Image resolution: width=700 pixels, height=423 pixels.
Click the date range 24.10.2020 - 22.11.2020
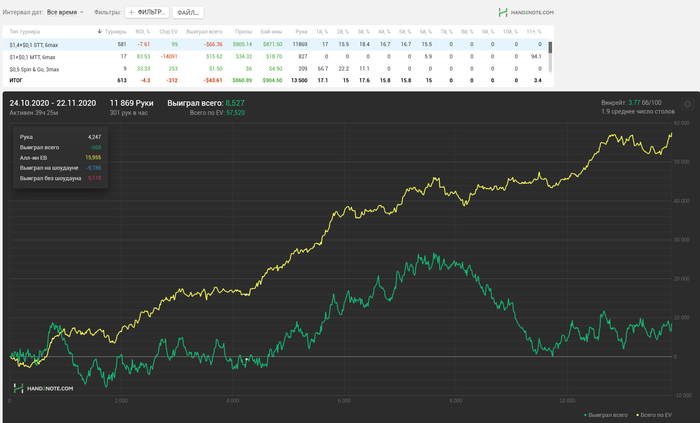tap(53, 103)
